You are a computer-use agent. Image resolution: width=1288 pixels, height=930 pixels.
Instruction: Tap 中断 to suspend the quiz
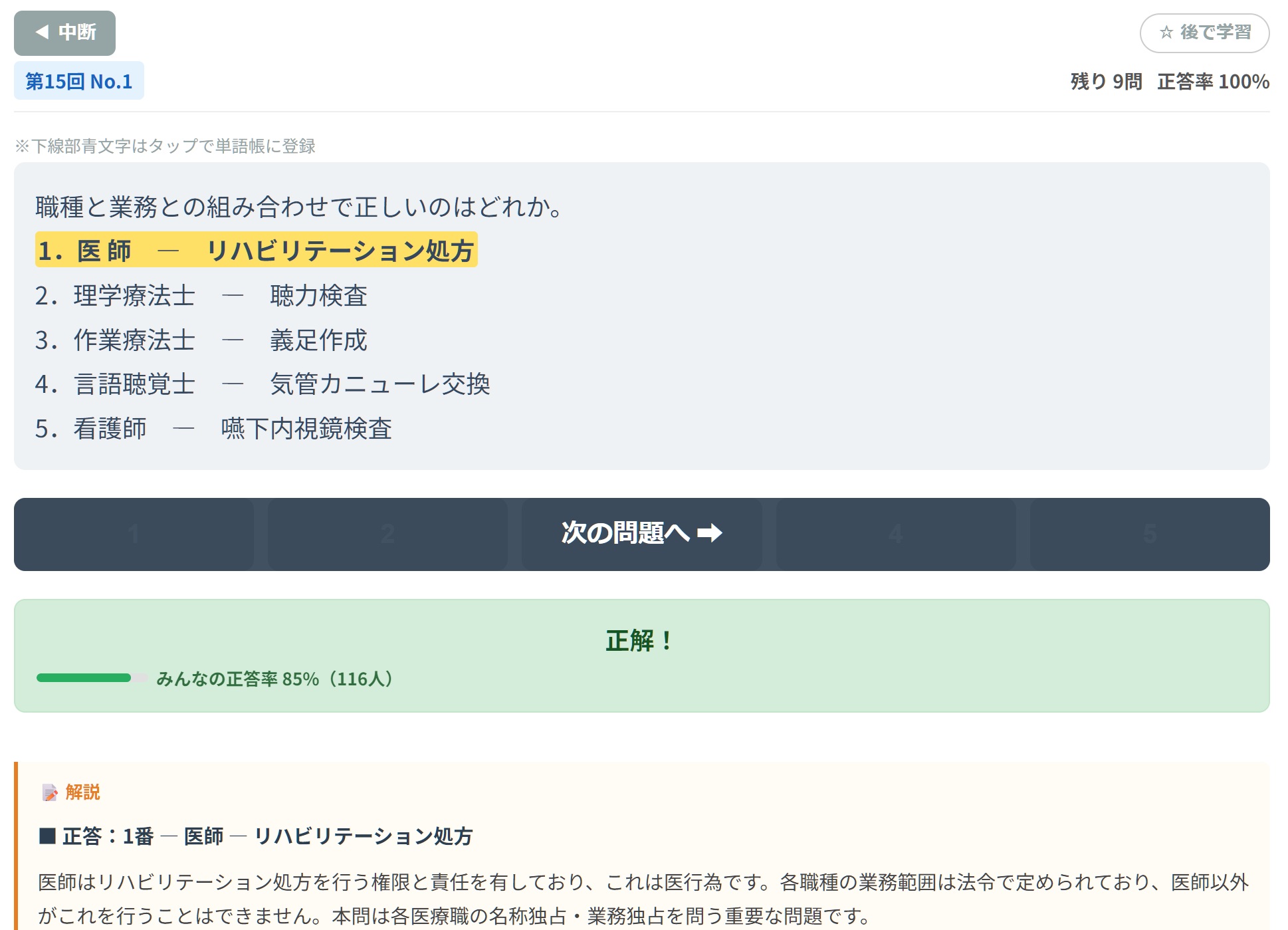click(x=64, y=32)
